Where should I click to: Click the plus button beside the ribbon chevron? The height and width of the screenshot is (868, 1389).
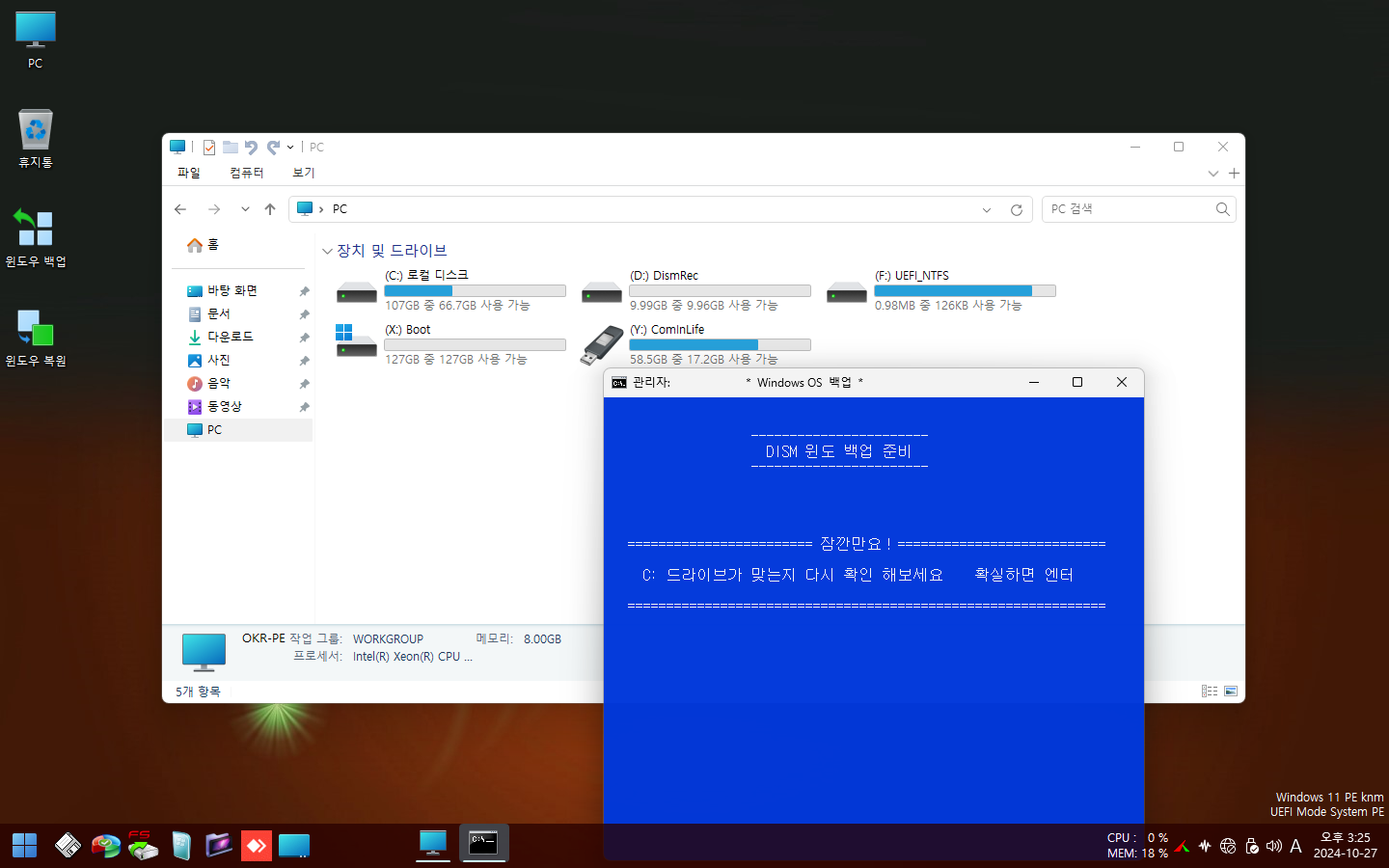1234,174
